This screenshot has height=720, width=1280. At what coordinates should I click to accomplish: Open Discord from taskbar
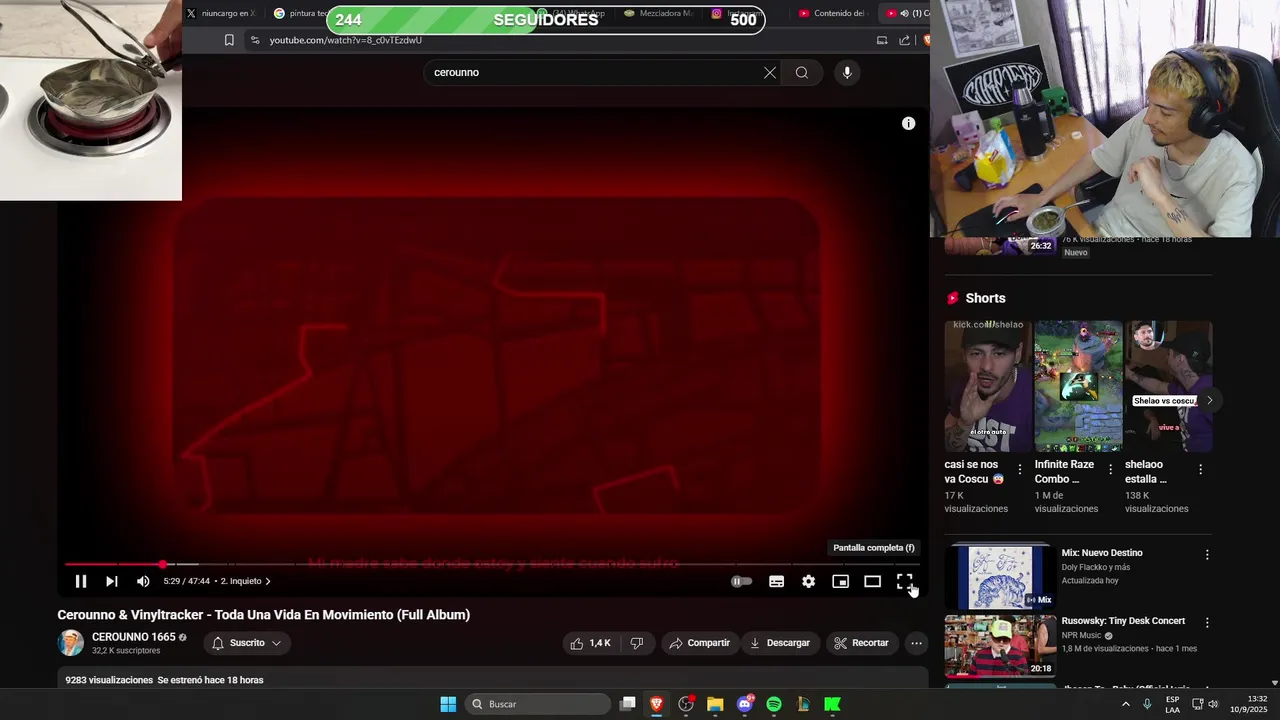coord(744,704)
